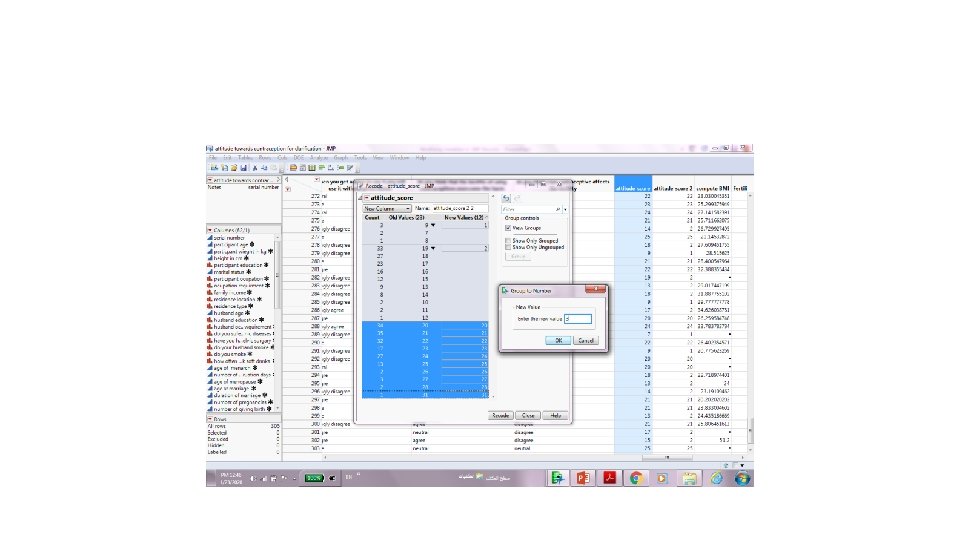This screenshot has width=960, height=540.
Task: Click the 'attitude score 2' column header
Action: 673,188
